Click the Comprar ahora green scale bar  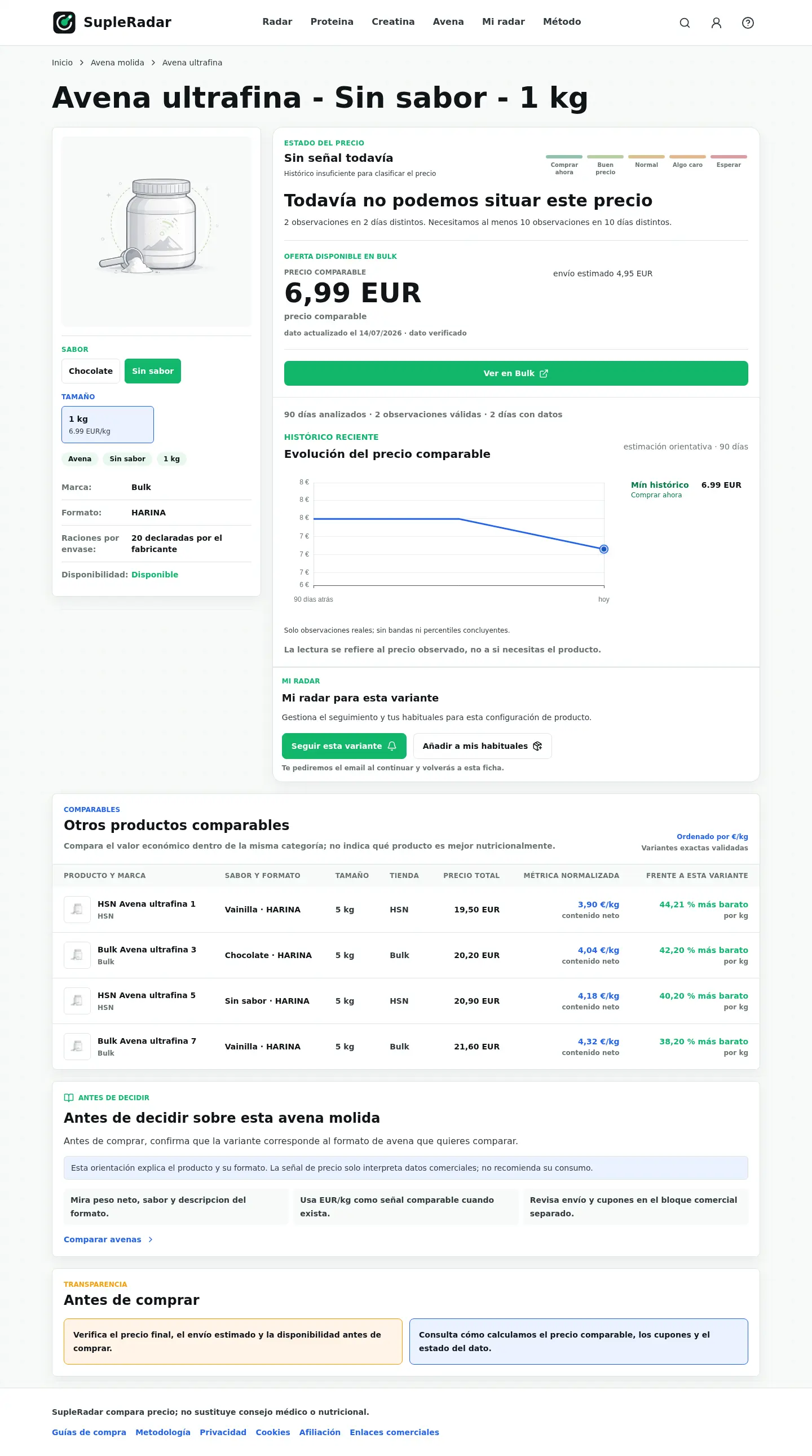click(x=564, y=157)
